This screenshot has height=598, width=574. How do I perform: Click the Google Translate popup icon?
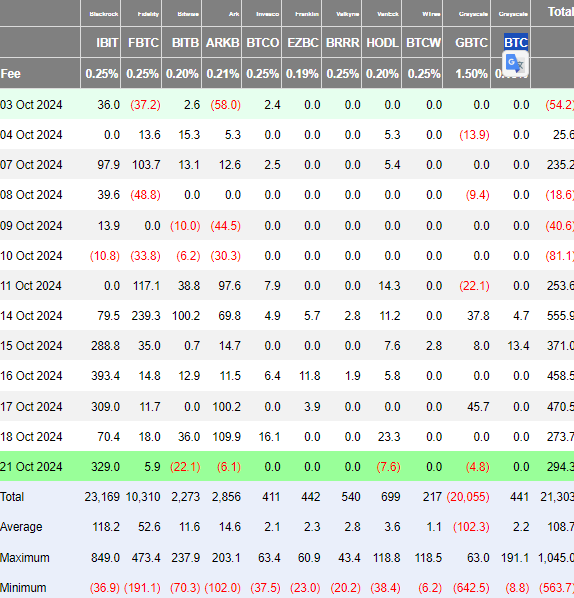pyautogui.click(x=516, y=63)
